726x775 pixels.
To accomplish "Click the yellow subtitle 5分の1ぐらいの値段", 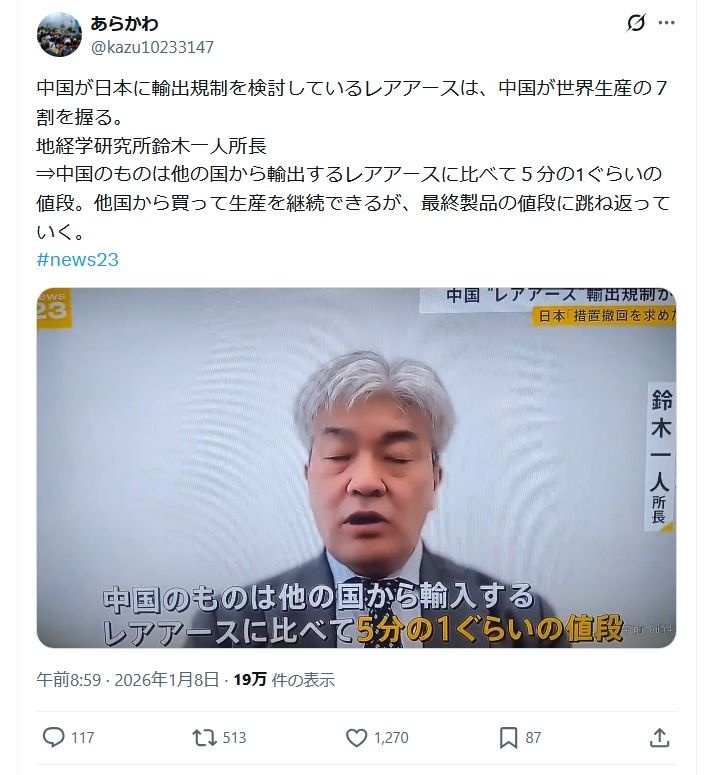I will click(490, 630).
